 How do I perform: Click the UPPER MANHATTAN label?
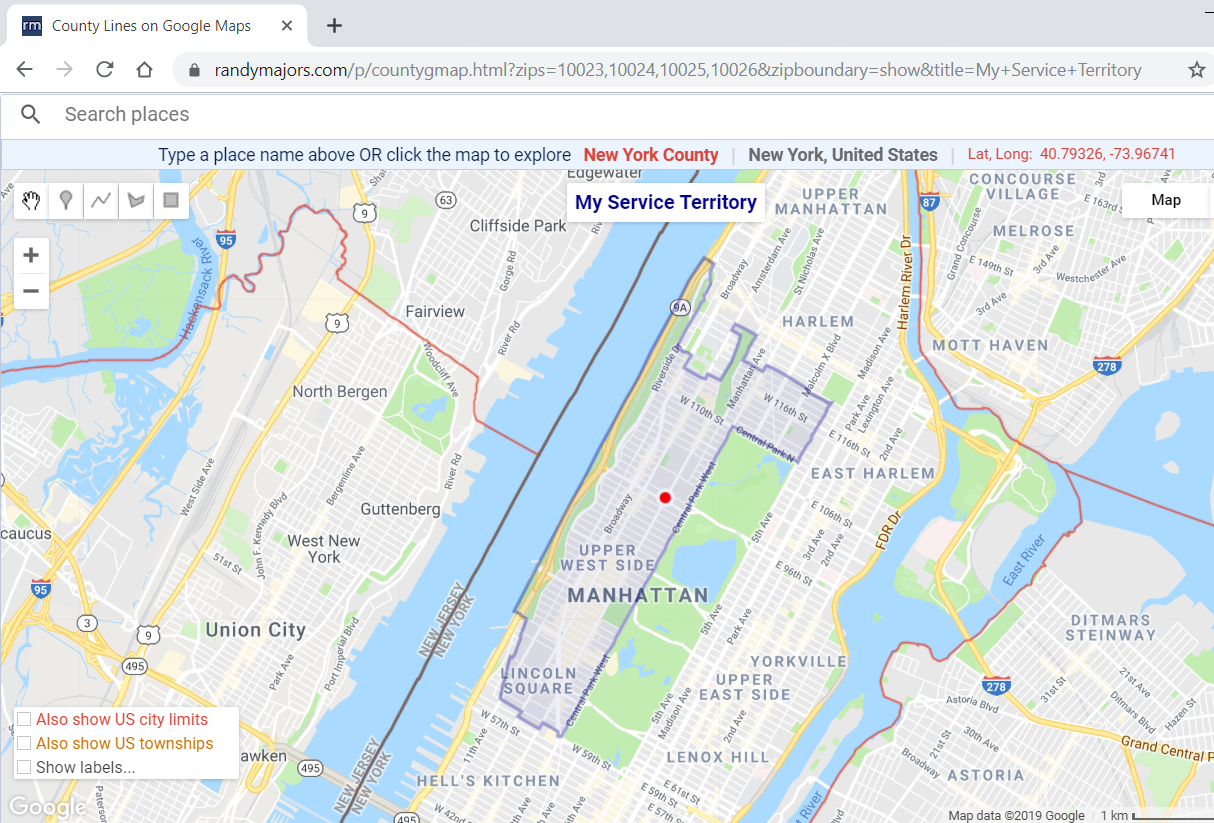(831, 201)
